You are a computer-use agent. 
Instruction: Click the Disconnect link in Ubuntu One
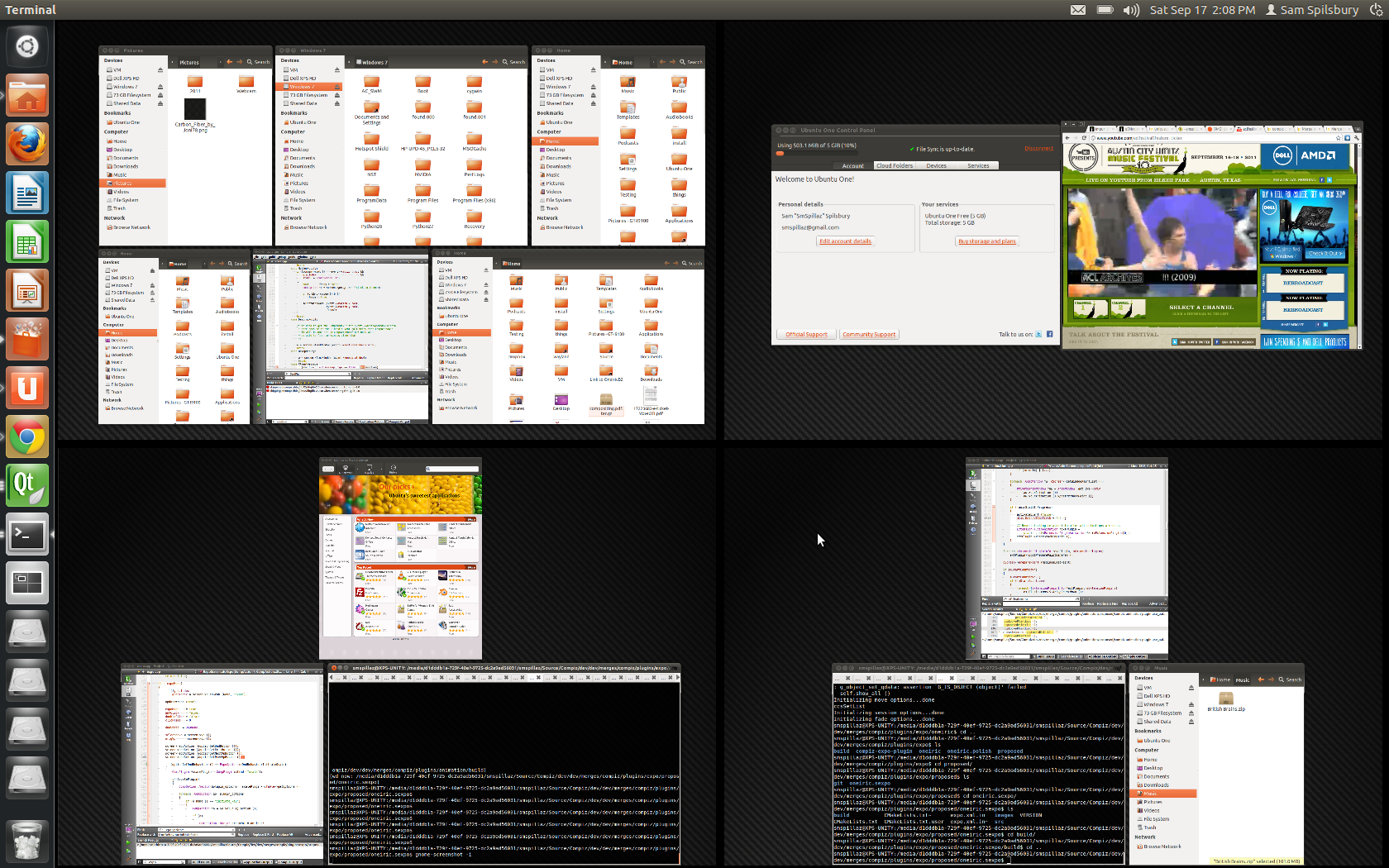click(1039, 149)
